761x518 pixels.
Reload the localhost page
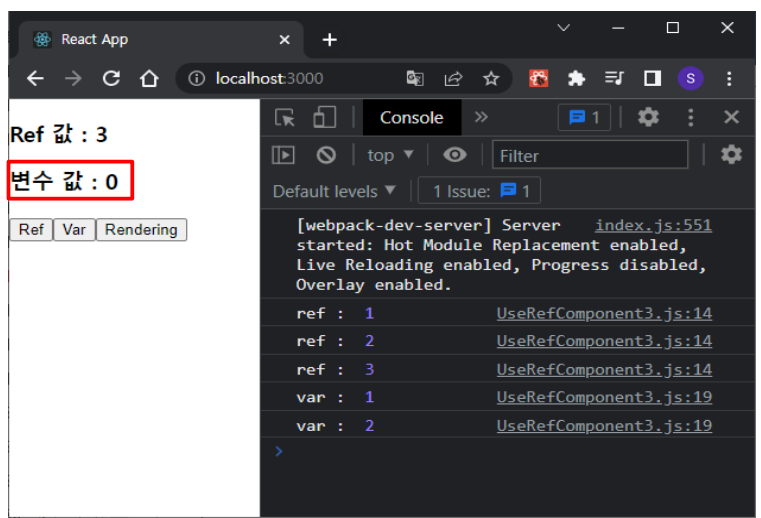coord(112,78)
